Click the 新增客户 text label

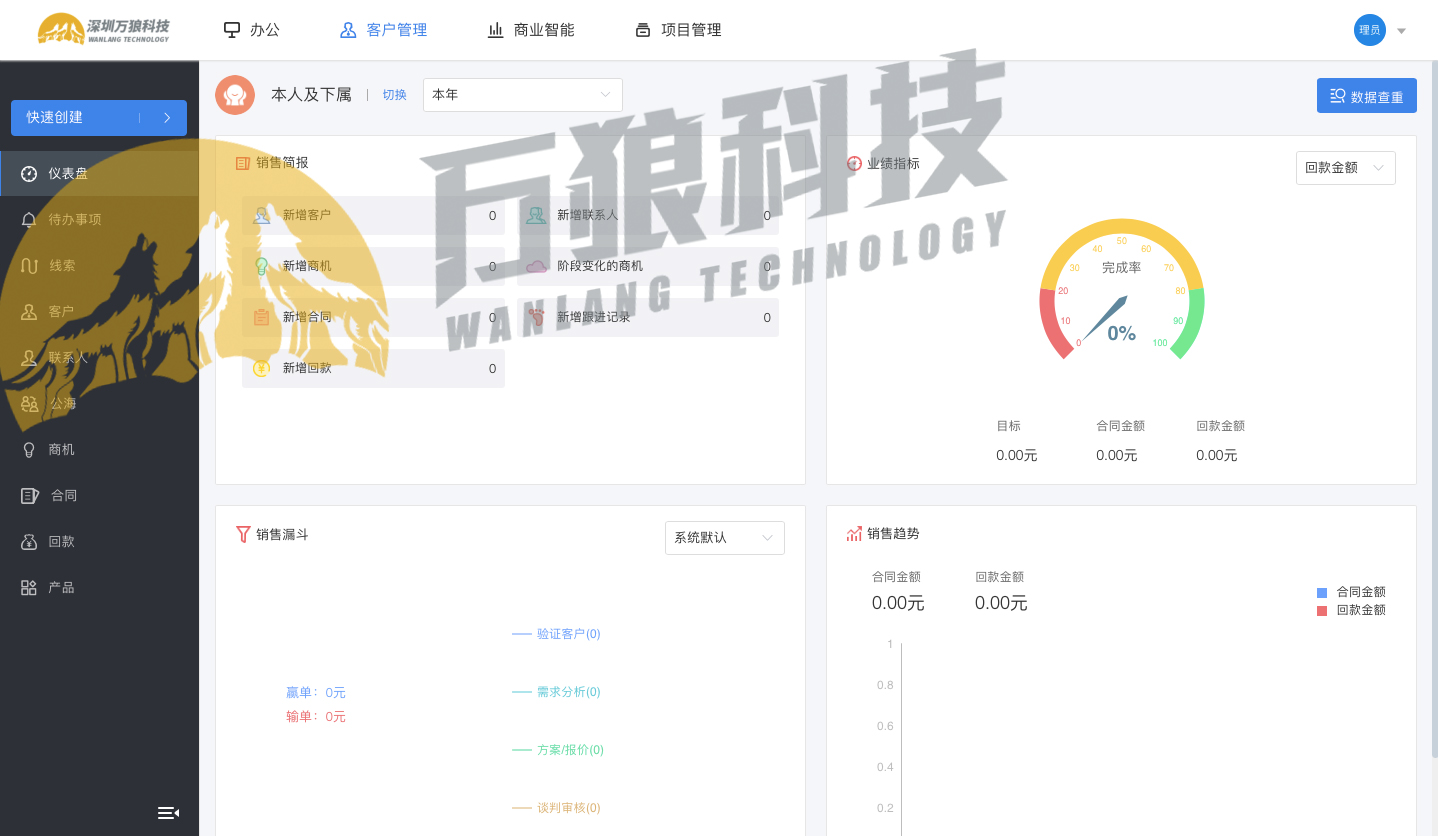(307, 215)
